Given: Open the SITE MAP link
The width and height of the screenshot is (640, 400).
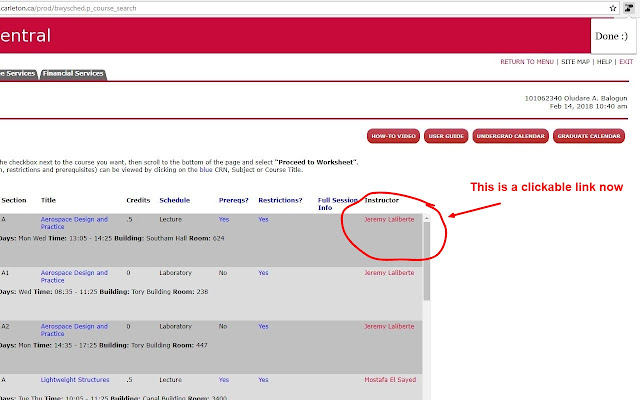Looking at the screenshot, I should (575, 61).
